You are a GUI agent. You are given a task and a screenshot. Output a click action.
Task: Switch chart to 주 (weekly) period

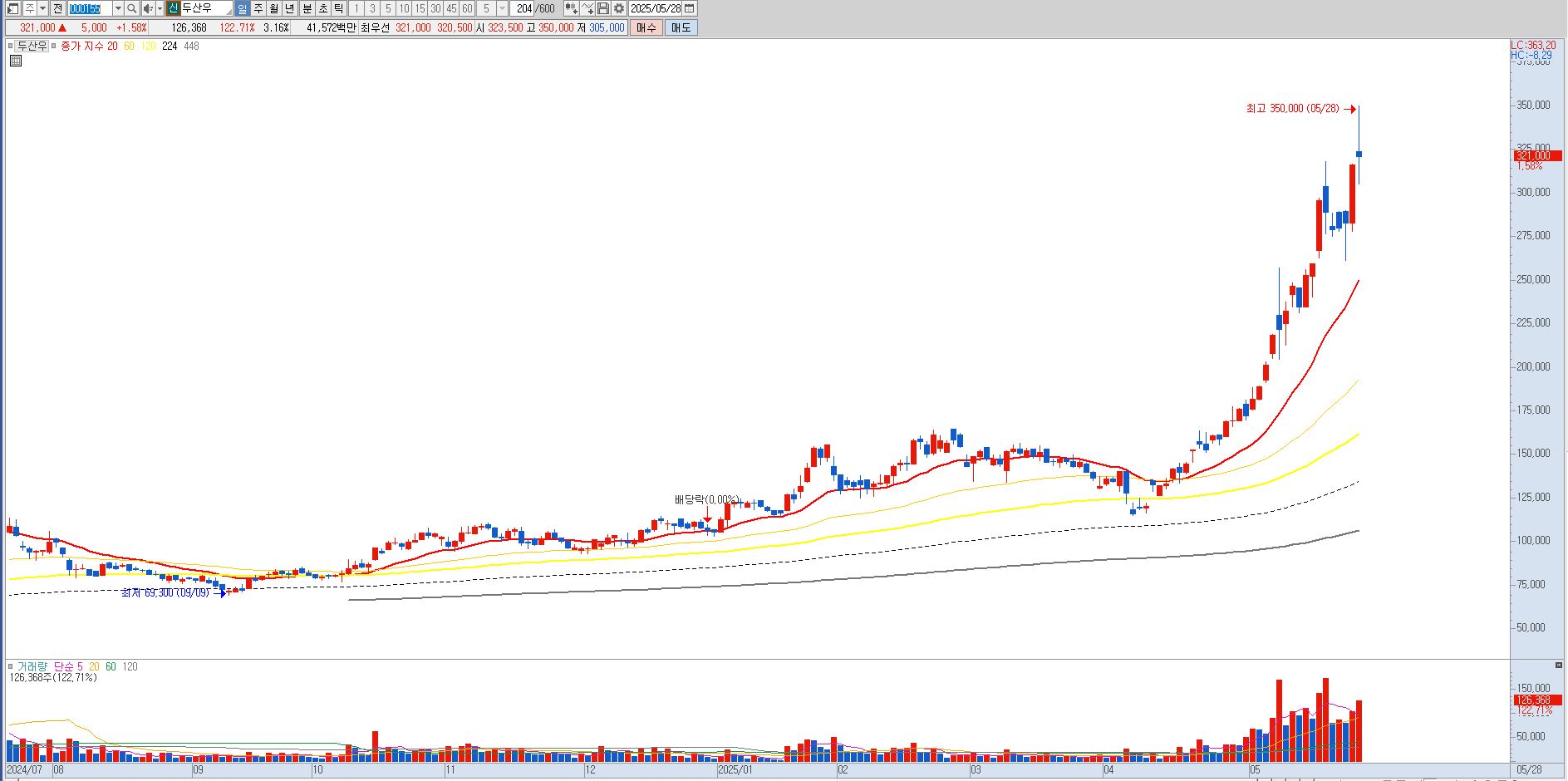click(x=258, y=8)
